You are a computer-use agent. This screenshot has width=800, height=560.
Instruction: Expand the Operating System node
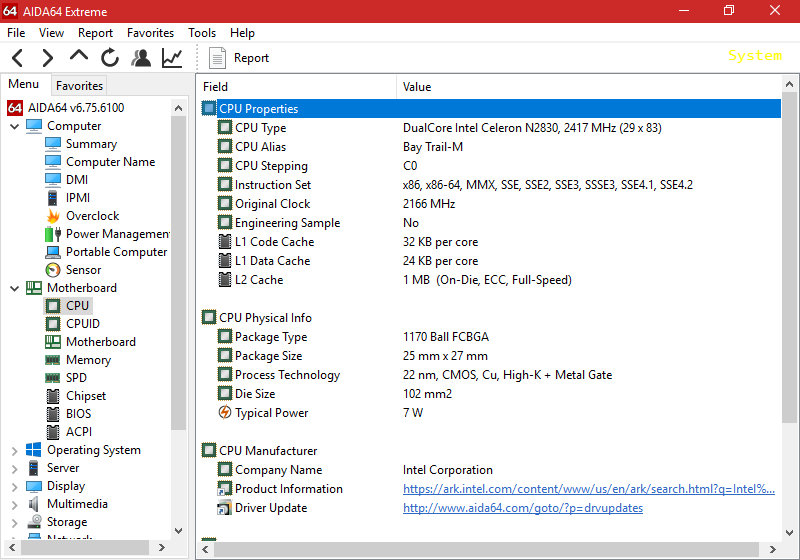[14, 450]
